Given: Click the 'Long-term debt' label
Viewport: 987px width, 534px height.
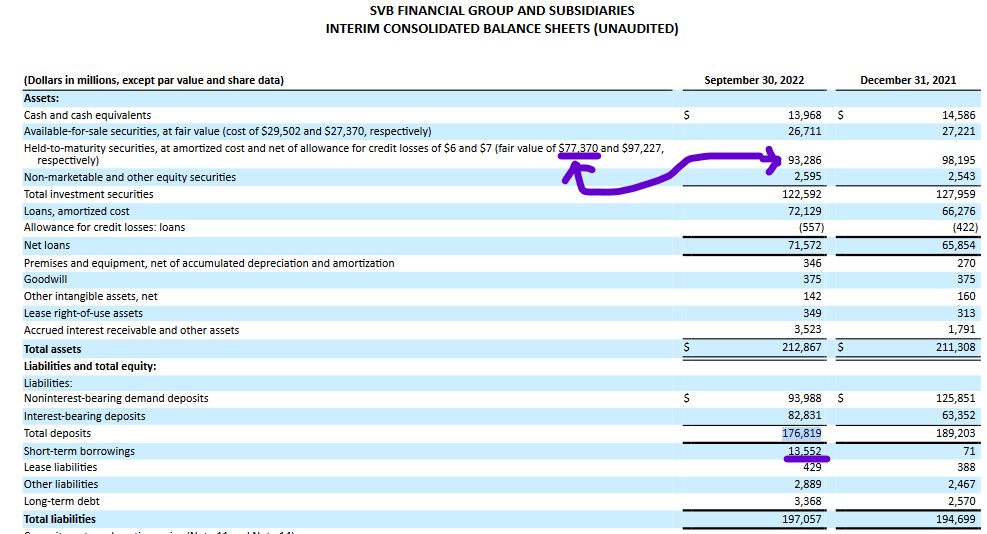Looking at the screenshot, I should click(x=62, y=502).
